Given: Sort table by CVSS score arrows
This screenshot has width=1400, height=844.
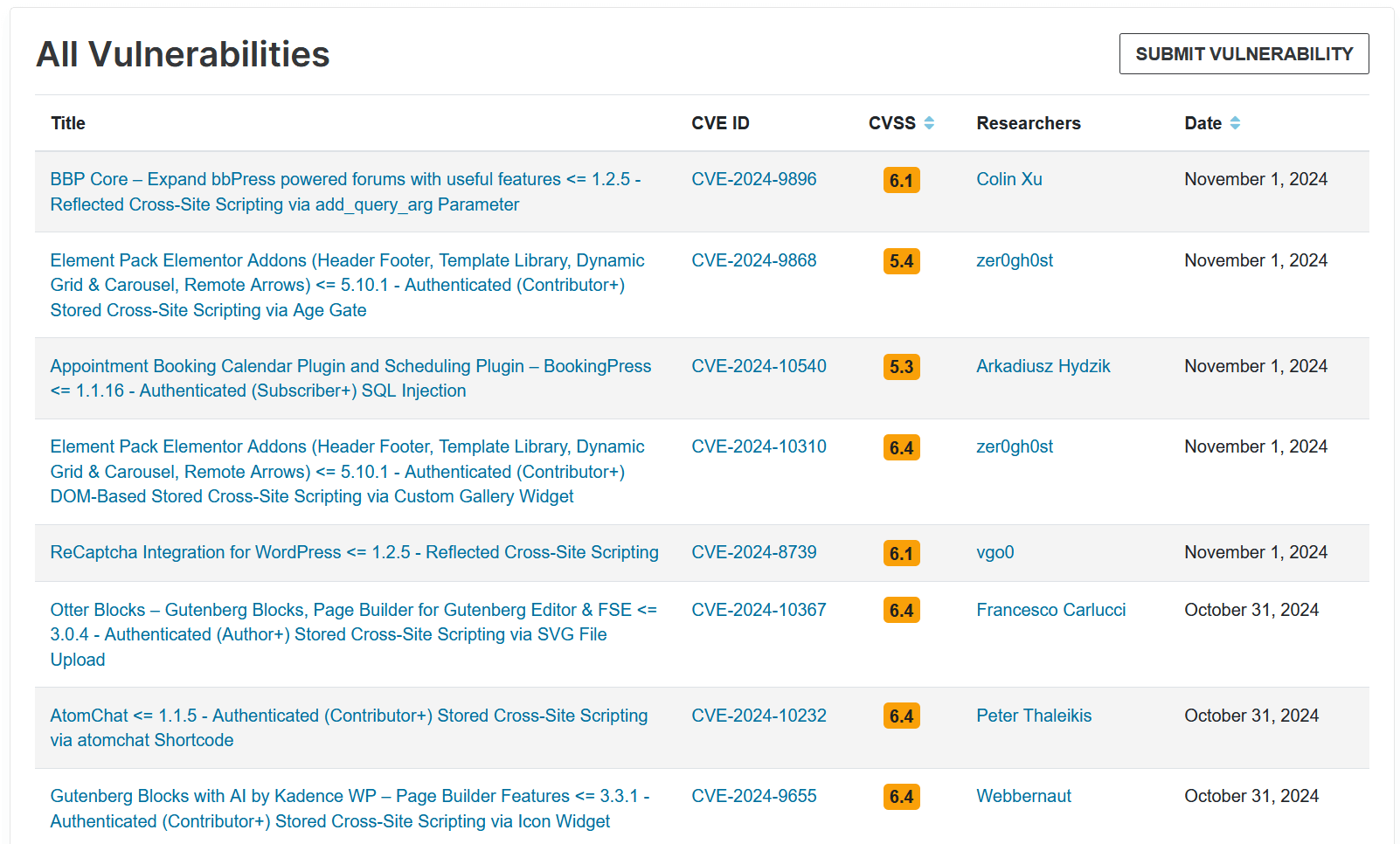Looking at the screenshot, I should (x=928, y=123).
